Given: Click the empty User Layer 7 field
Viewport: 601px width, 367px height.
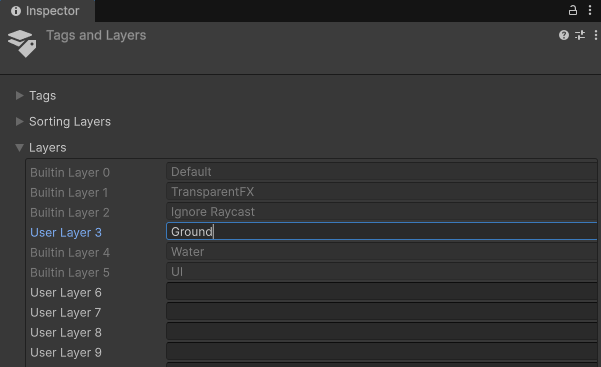Looking at the screenshot, I should pos(382,311).
